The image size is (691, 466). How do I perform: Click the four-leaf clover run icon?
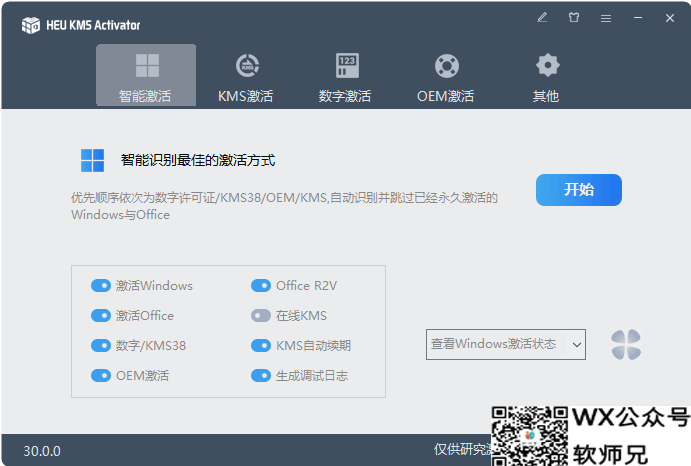coord(626,344)
